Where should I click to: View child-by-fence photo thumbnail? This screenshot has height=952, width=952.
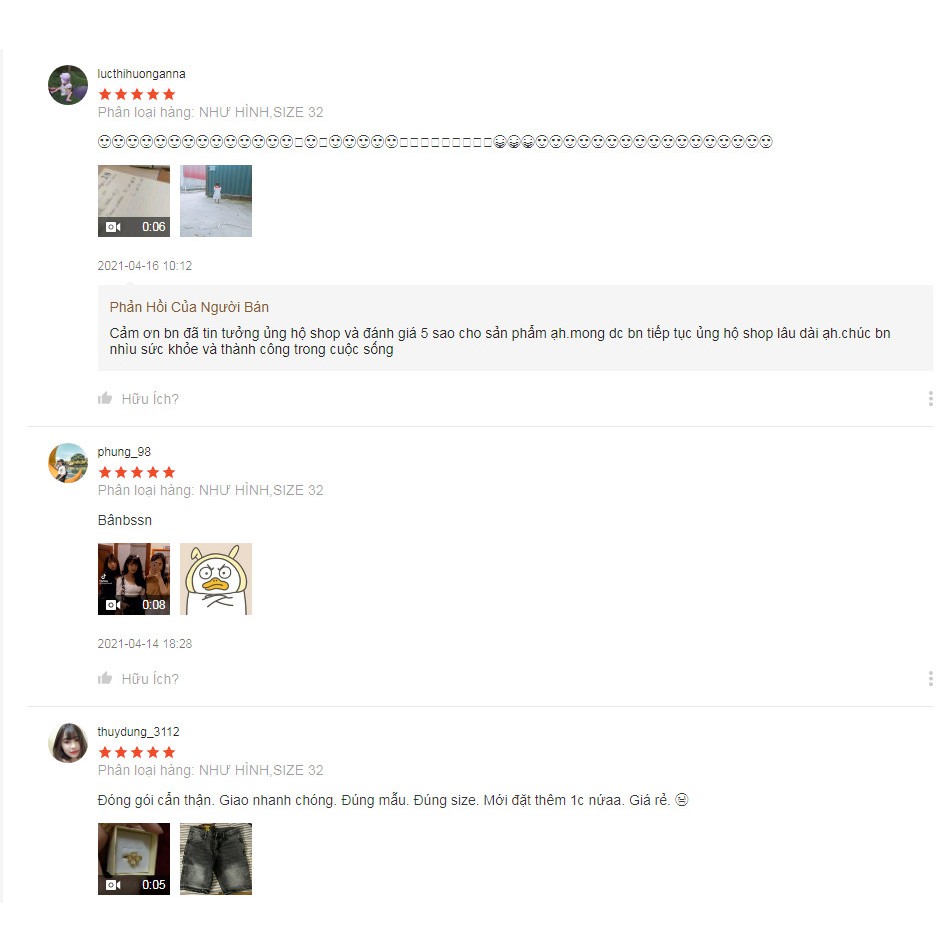(x=216, y=201)
